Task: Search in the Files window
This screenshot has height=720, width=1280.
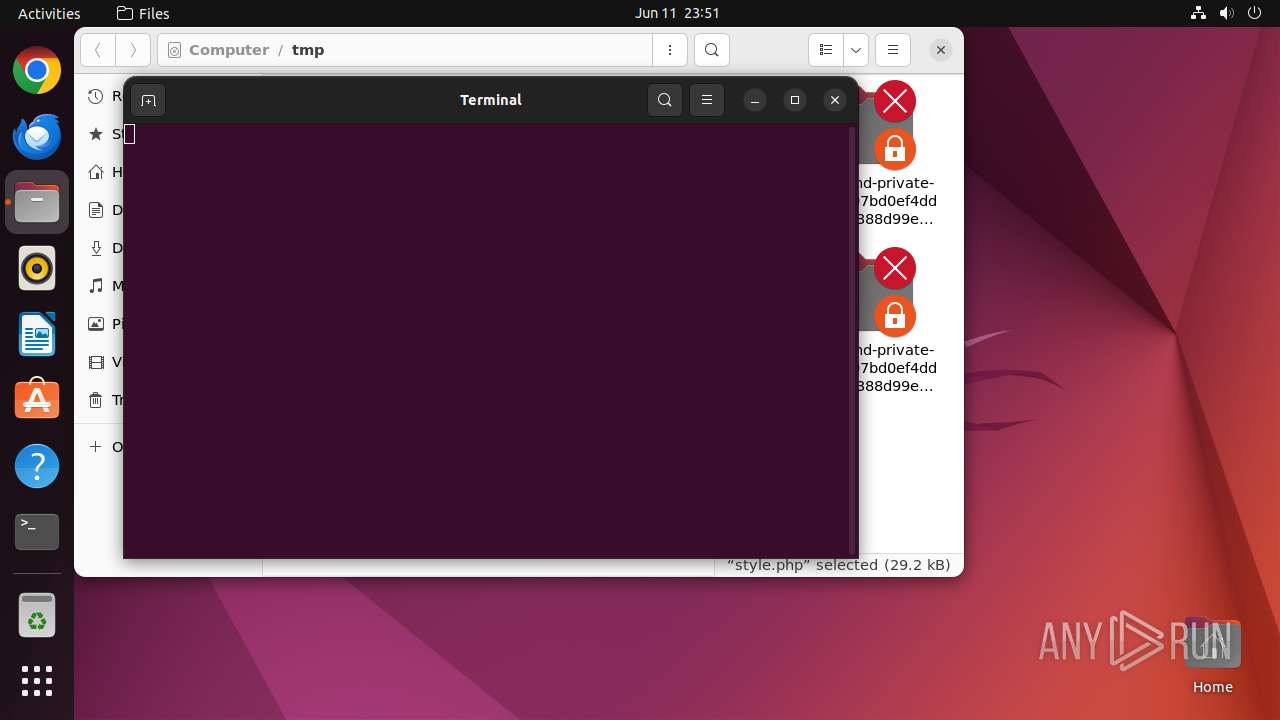Action: click(x=711, y=50)
